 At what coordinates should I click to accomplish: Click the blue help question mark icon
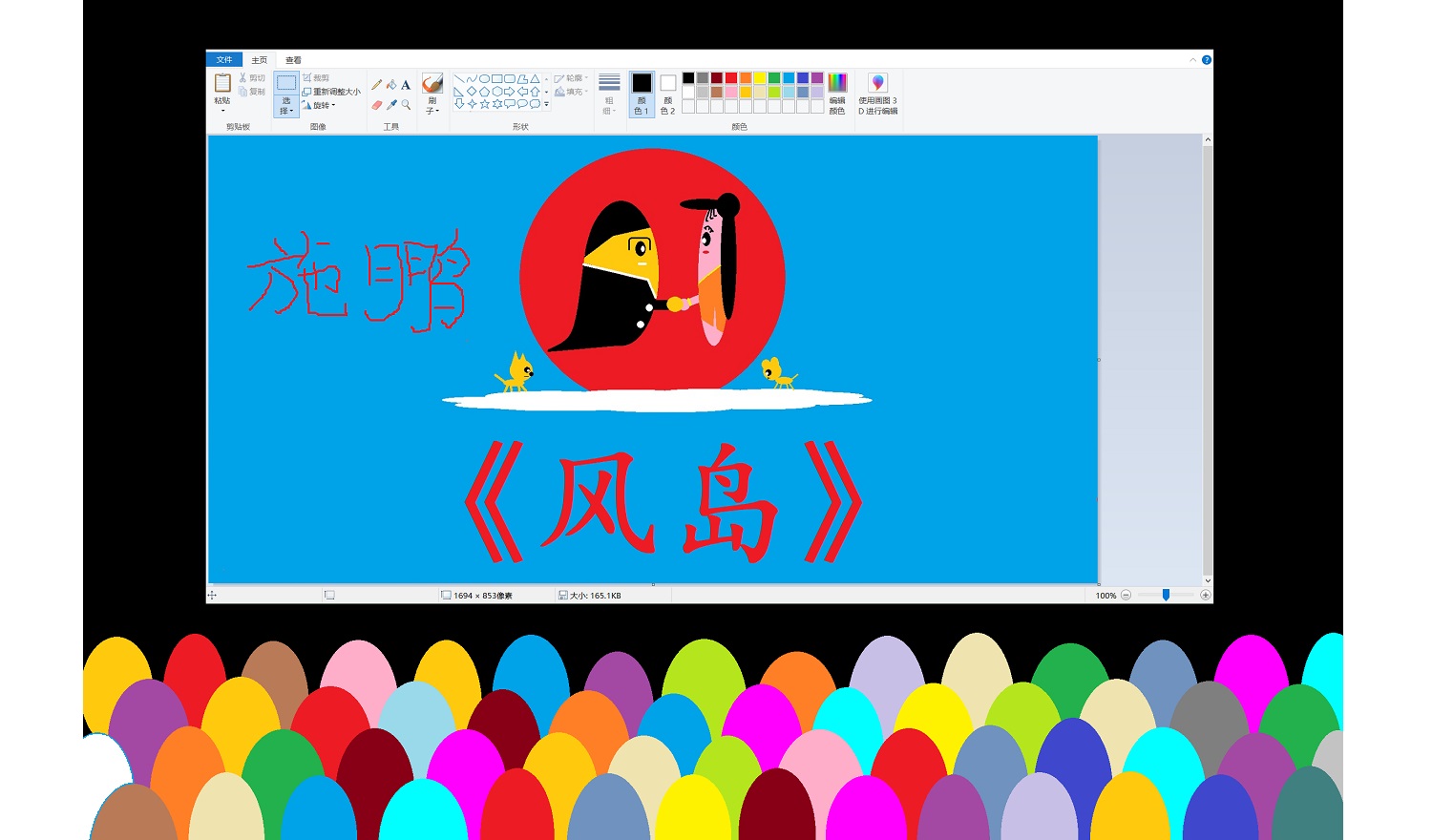click(1207, 59)
